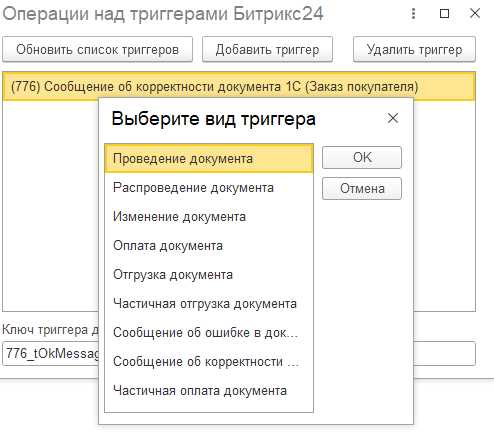494x434 pixels.
Task: Click Добавить триггер button
Action: coord(267,49)
